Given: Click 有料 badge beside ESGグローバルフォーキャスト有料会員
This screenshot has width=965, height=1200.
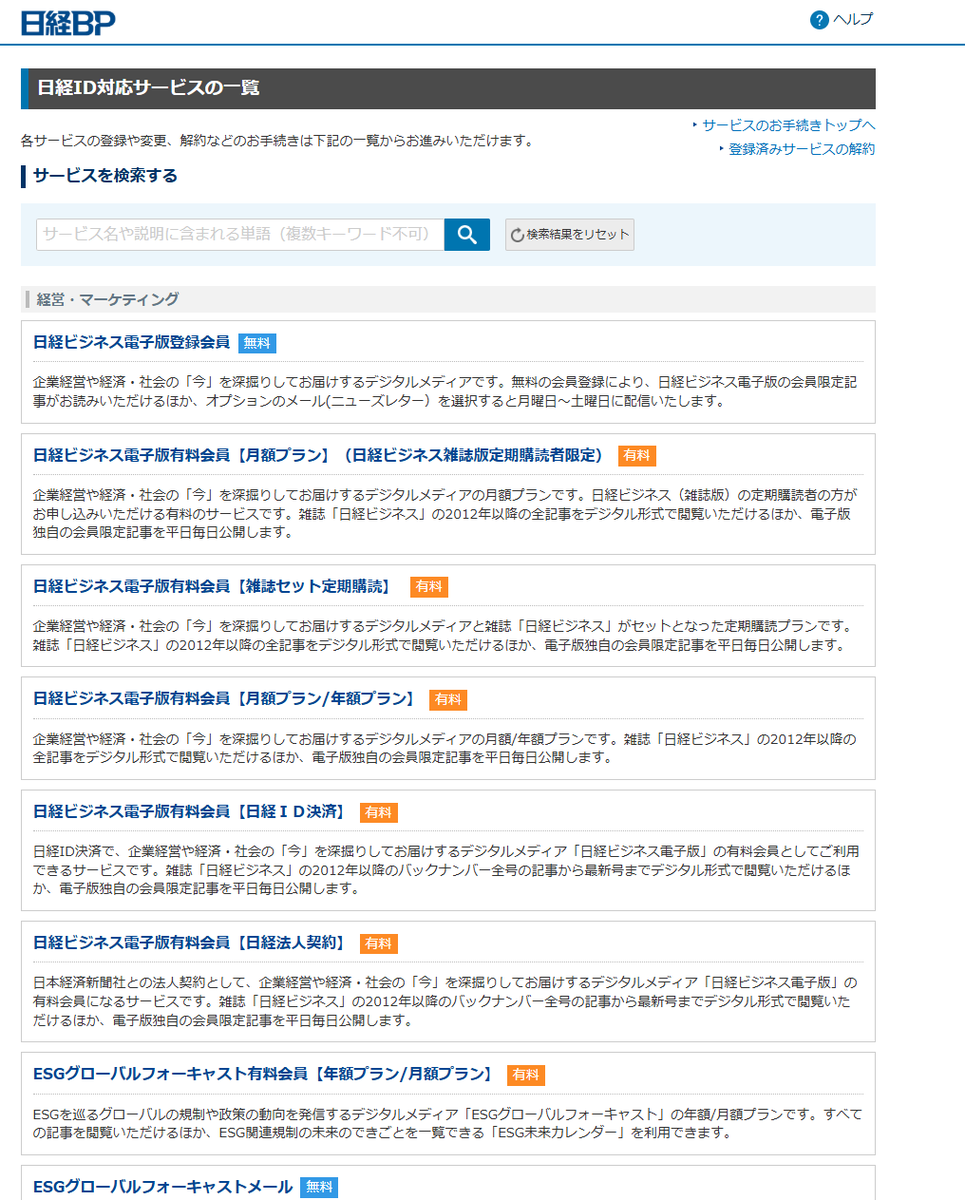Looking at the screenshot, I should click(x=526, y=1075).
